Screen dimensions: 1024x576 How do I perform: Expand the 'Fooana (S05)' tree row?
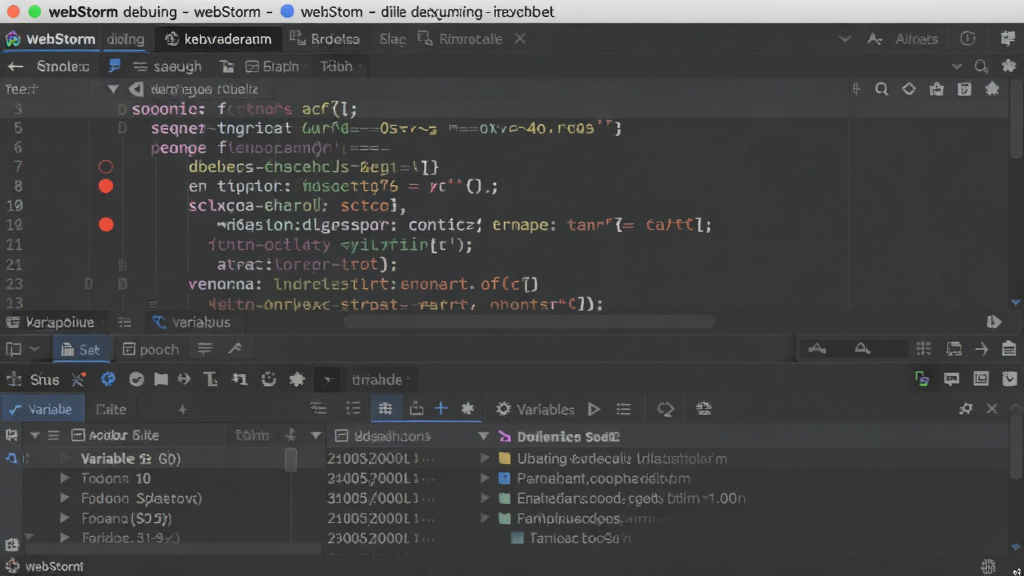(65, 518)
